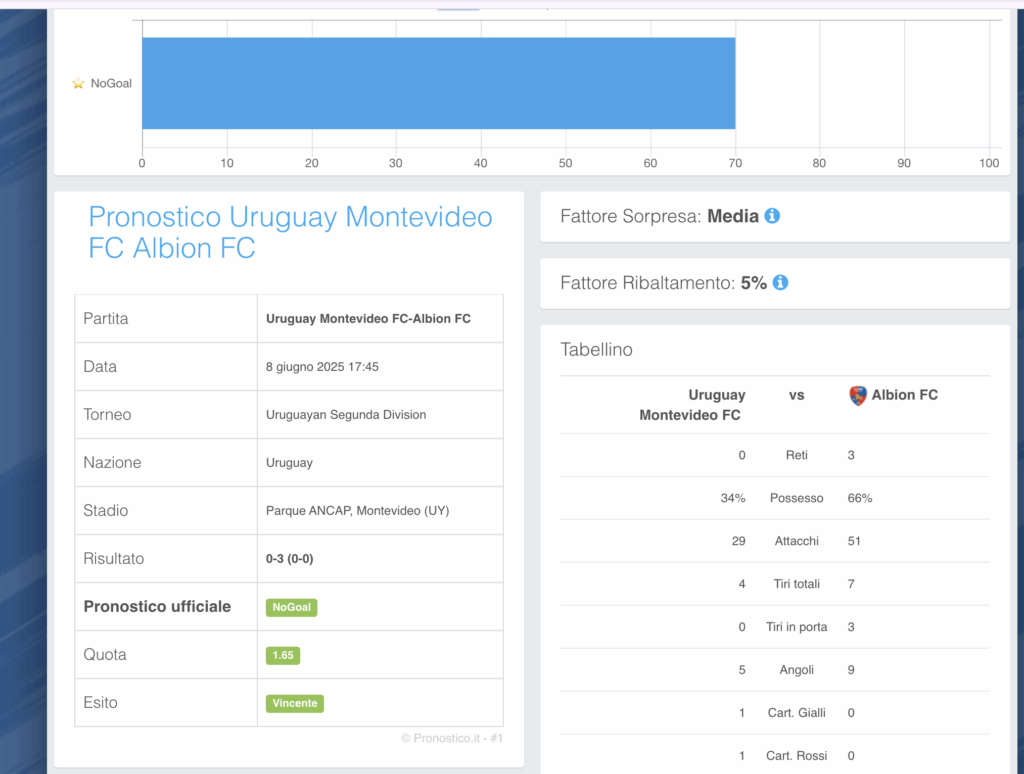Click the Esito row label

(x=101, y=702)
